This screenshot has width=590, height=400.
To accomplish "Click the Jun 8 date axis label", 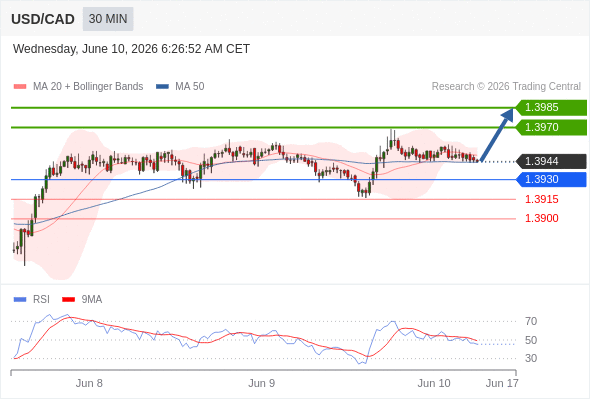I will [89, 383].
